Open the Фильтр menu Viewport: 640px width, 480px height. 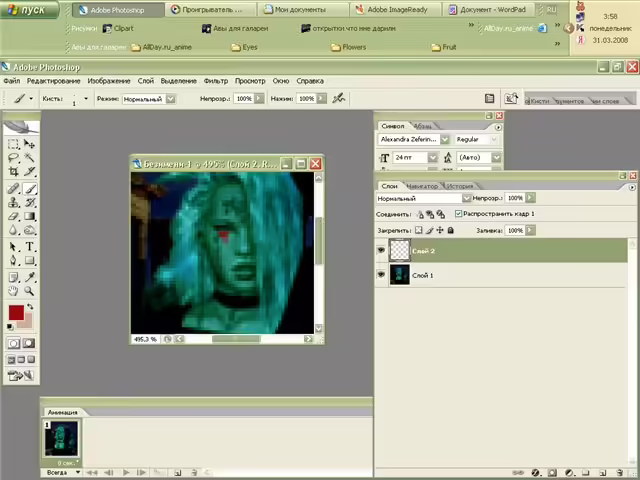[x=216, y=81]
